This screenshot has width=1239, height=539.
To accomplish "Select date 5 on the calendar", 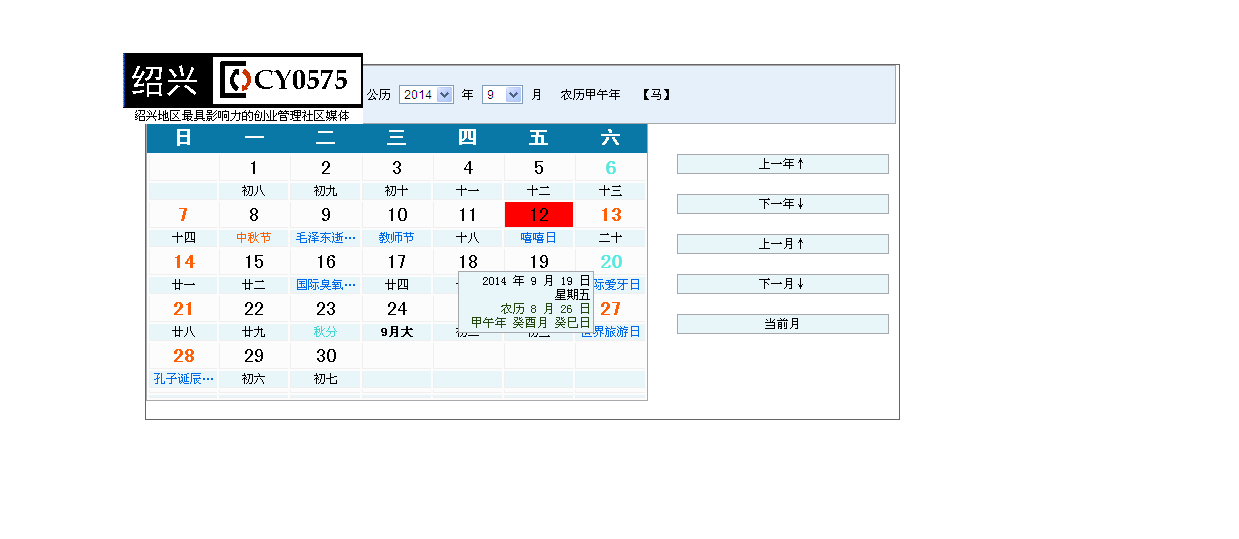I will [x=539, y=168].
